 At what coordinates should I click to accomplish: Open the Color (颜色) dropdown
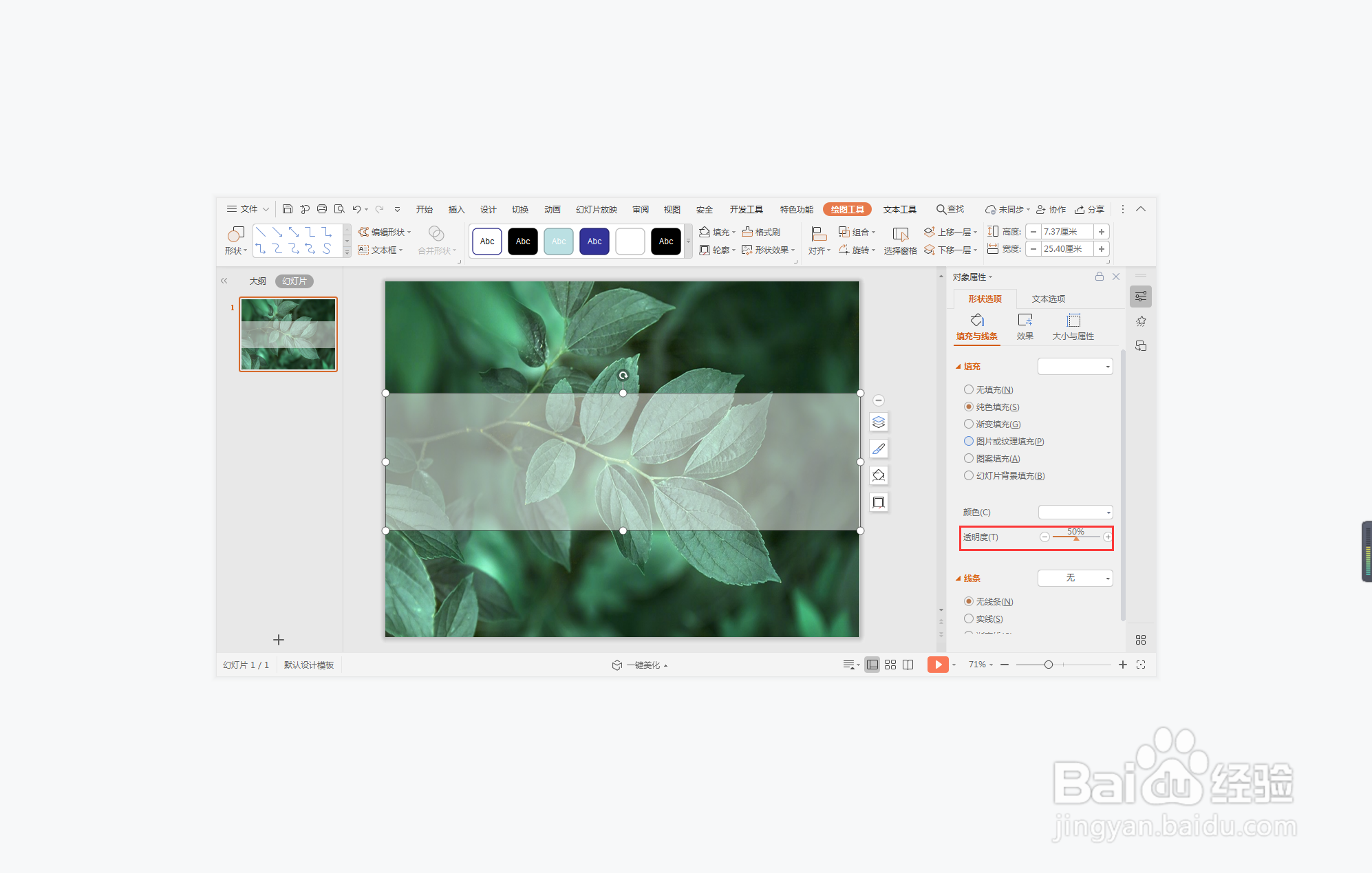coord(1075,513)
